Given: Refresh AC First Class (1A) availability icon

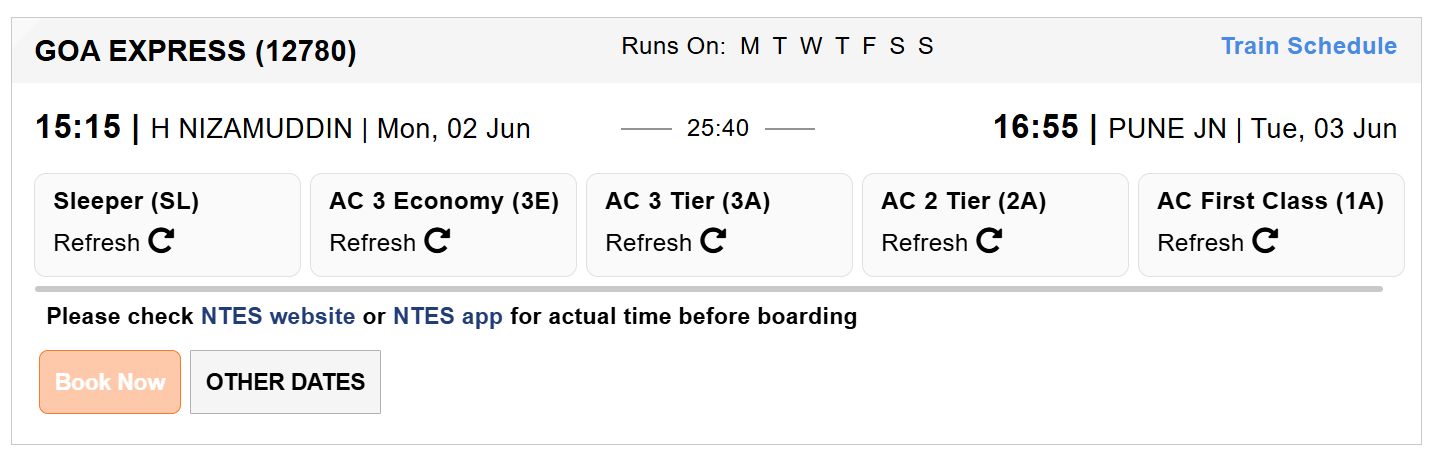Looking at the screenshot, I should click(x=1265, y=241).
